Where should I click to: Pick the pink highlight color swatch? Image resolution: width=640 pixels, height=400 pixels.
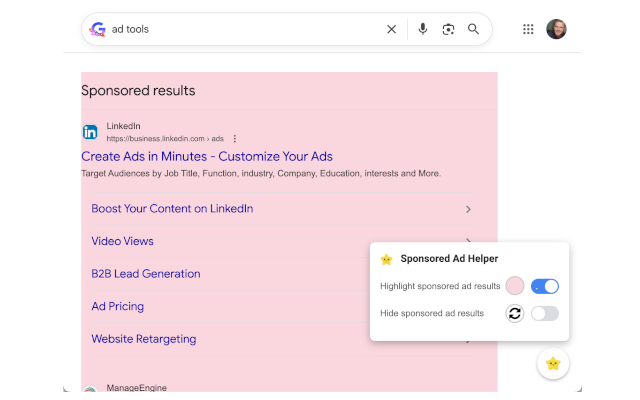pyautogui.click(x=515, y=286)
